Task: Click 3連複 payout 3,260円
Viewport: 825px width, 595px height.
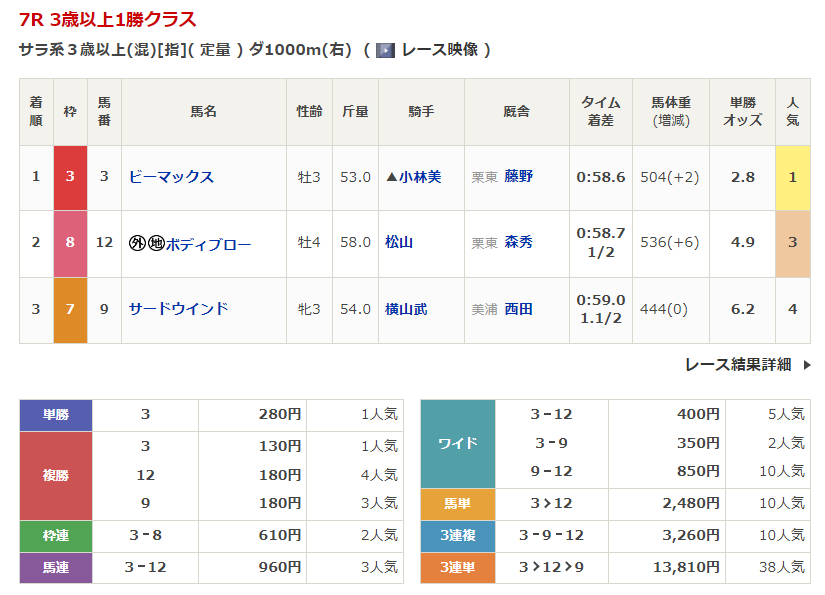Action: (691, 536)
